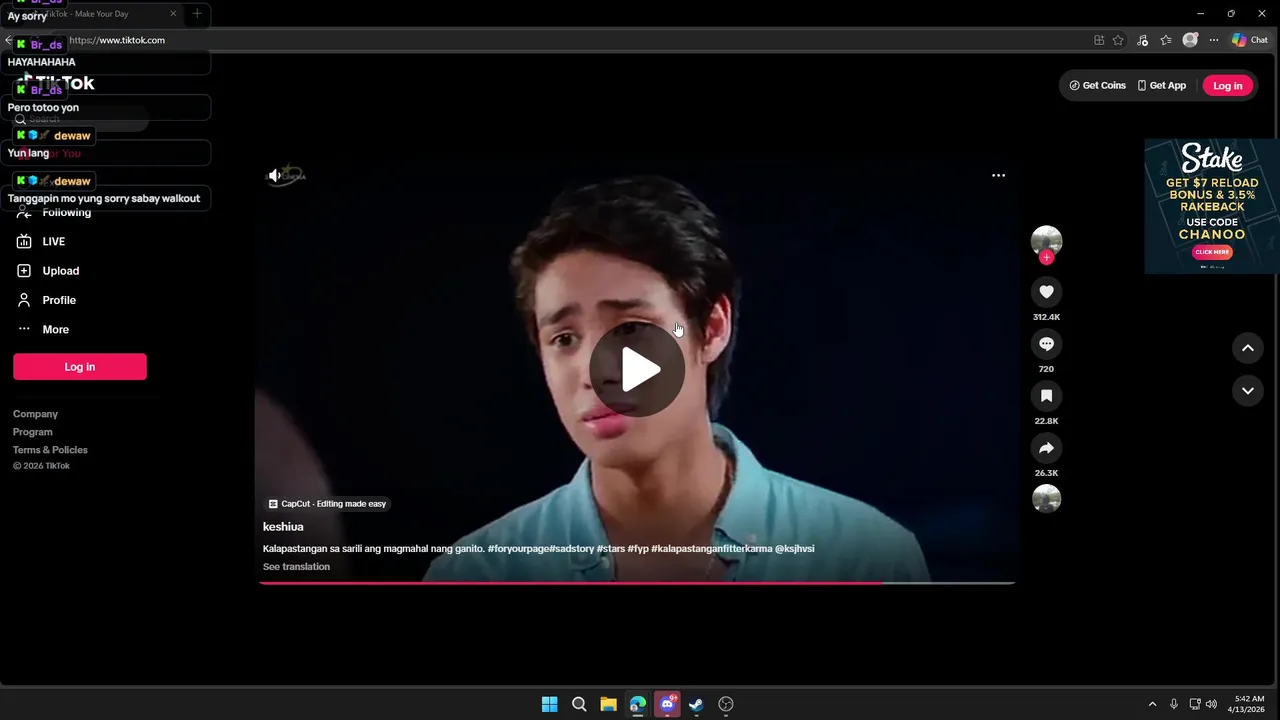Open Discord from the taskbar
This screenshot has height=720, width=1280.
coord(667,704)
